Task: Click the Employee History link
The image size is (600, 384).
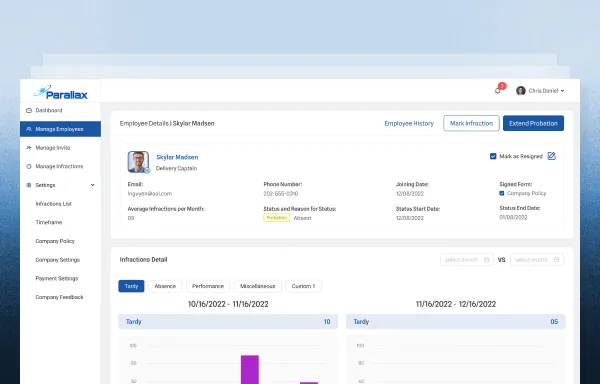Action: (409, 124)
